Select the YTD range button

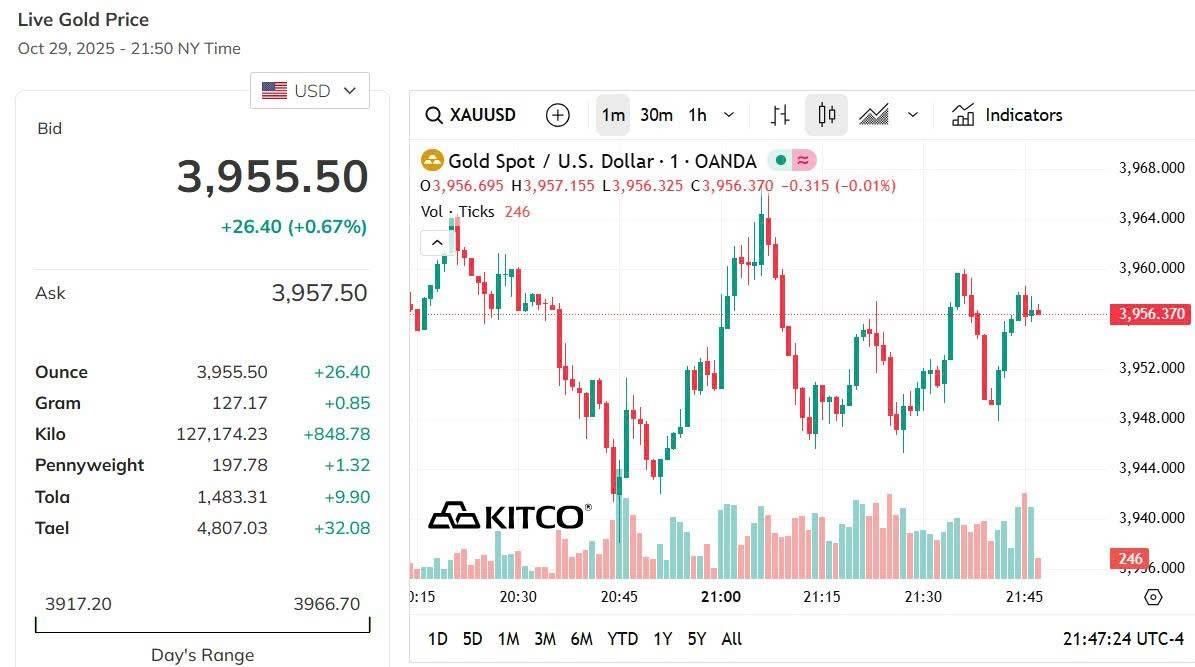tap(622, 638)
